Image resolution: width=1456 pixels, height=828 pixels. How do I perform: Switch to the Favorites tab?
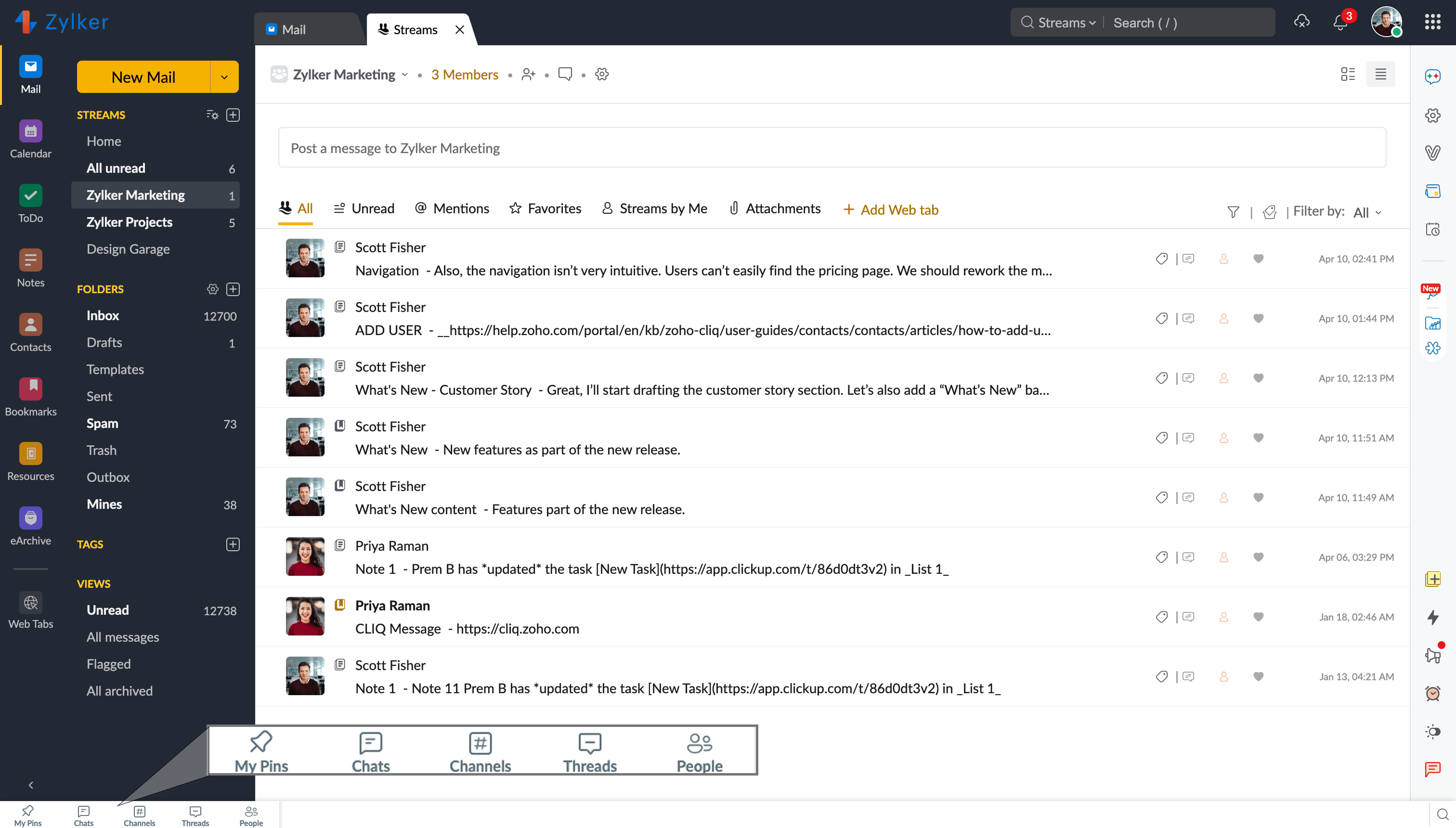coord(546,209)
